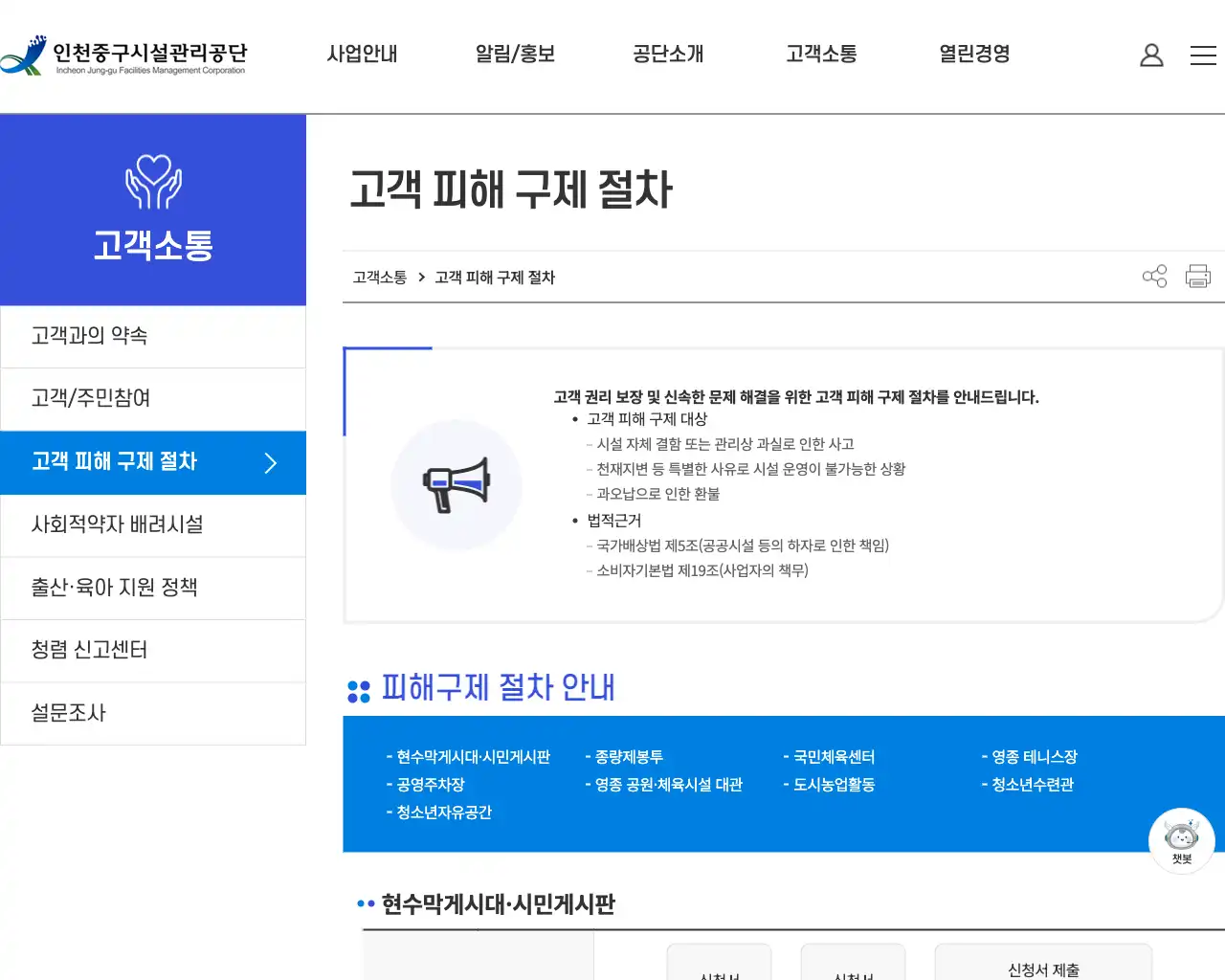Viewport: 1225px width, 980px height.
Task: Click the heart-in-hands 고객소통 sidebar icon
Action: [153, 182]
